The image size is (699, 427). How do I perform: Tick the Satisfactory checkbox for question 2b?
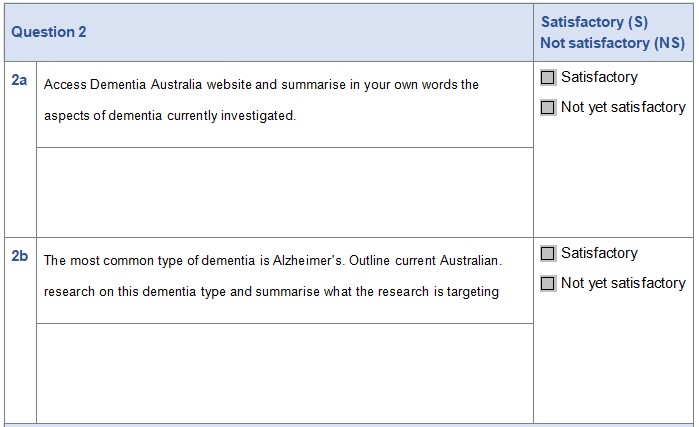point(548,254)
